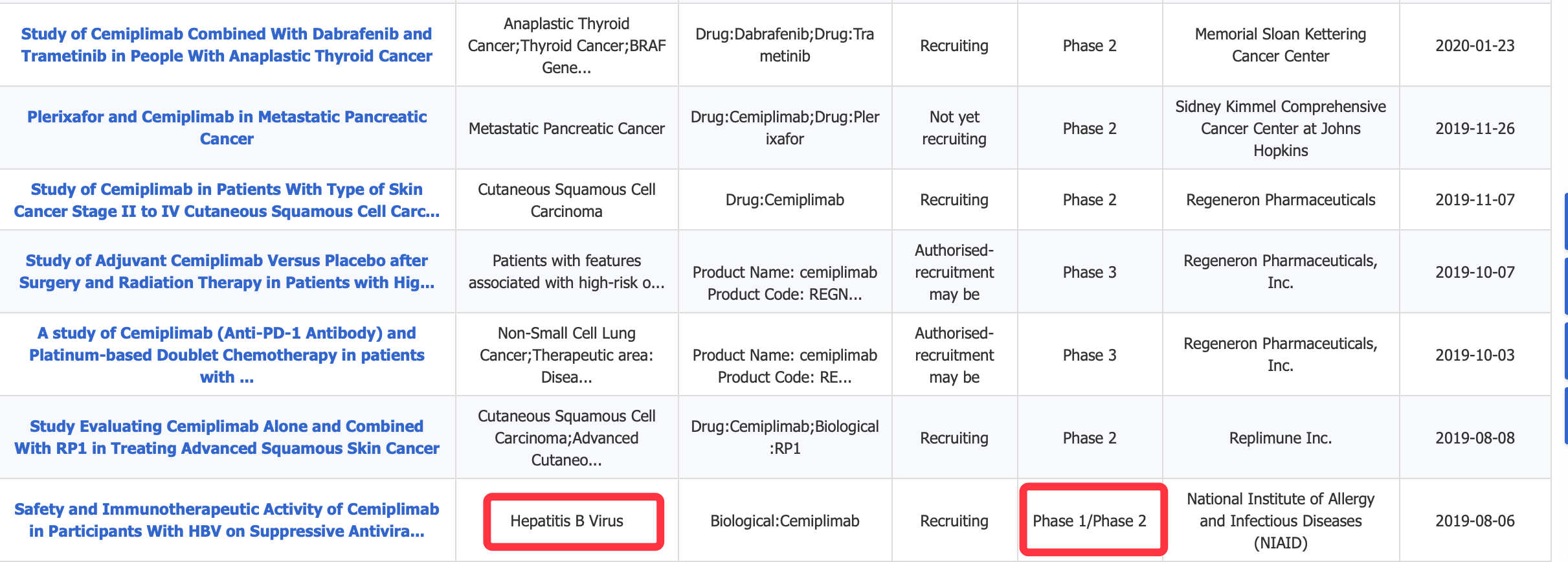
Task: Open Plerixafor and Cemiplimab pancreatic cancer study
Action: [227, 128]
